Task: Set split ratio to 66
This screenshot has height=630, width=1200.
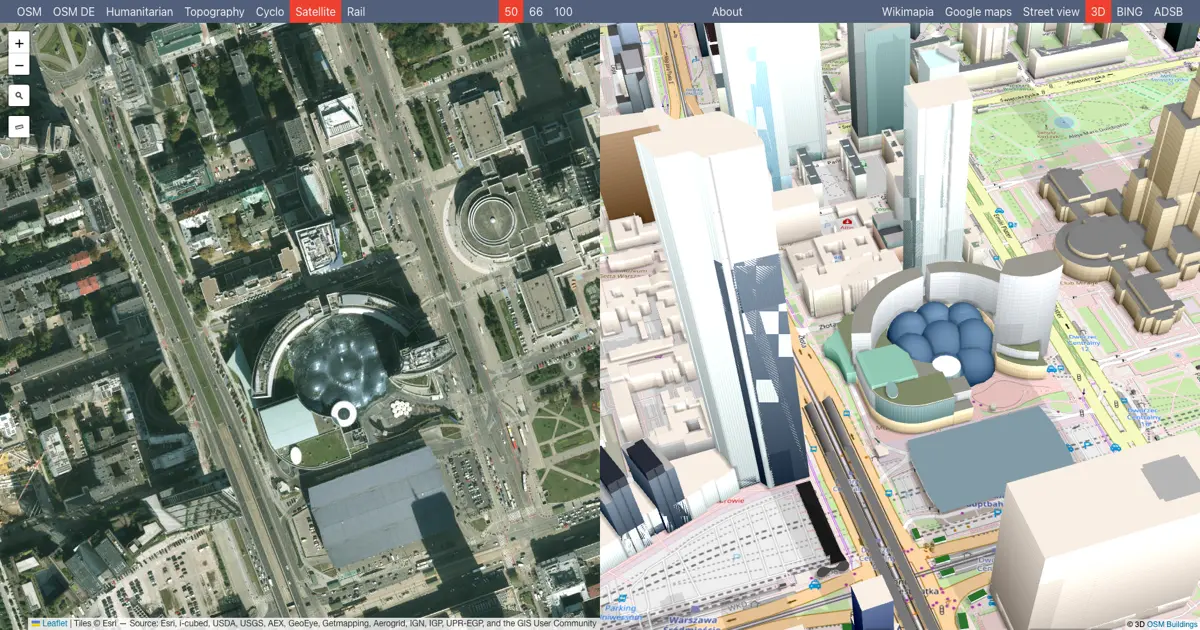Action: 537,12
